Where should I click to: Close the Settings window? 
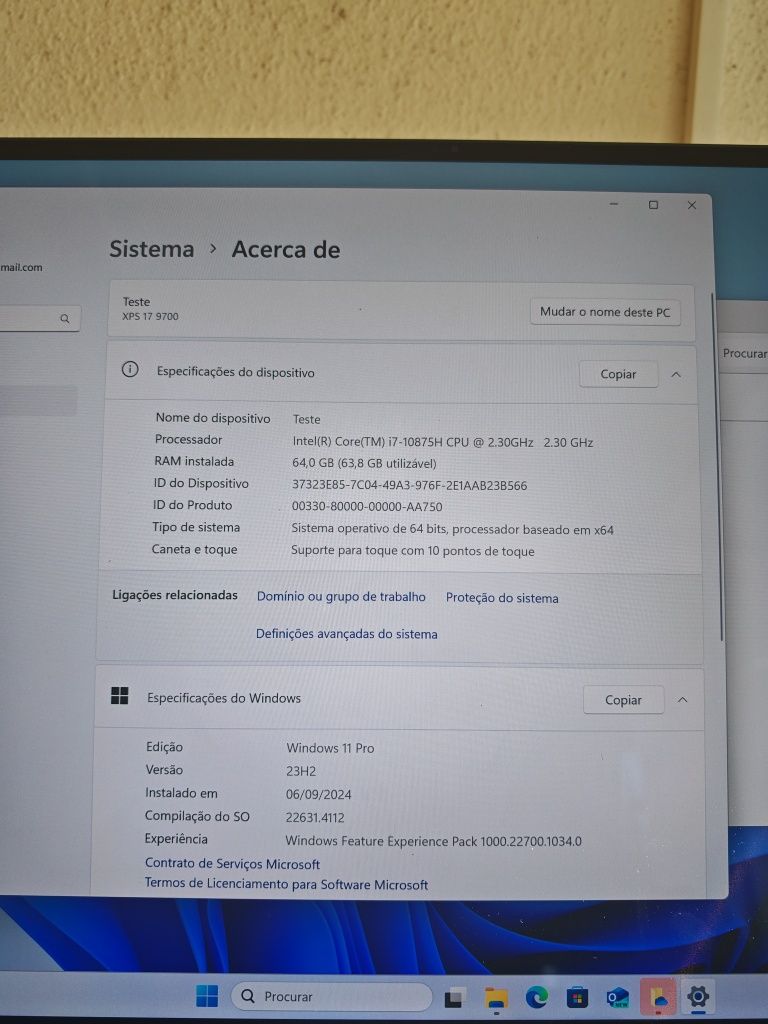click(x=692, y=205)
